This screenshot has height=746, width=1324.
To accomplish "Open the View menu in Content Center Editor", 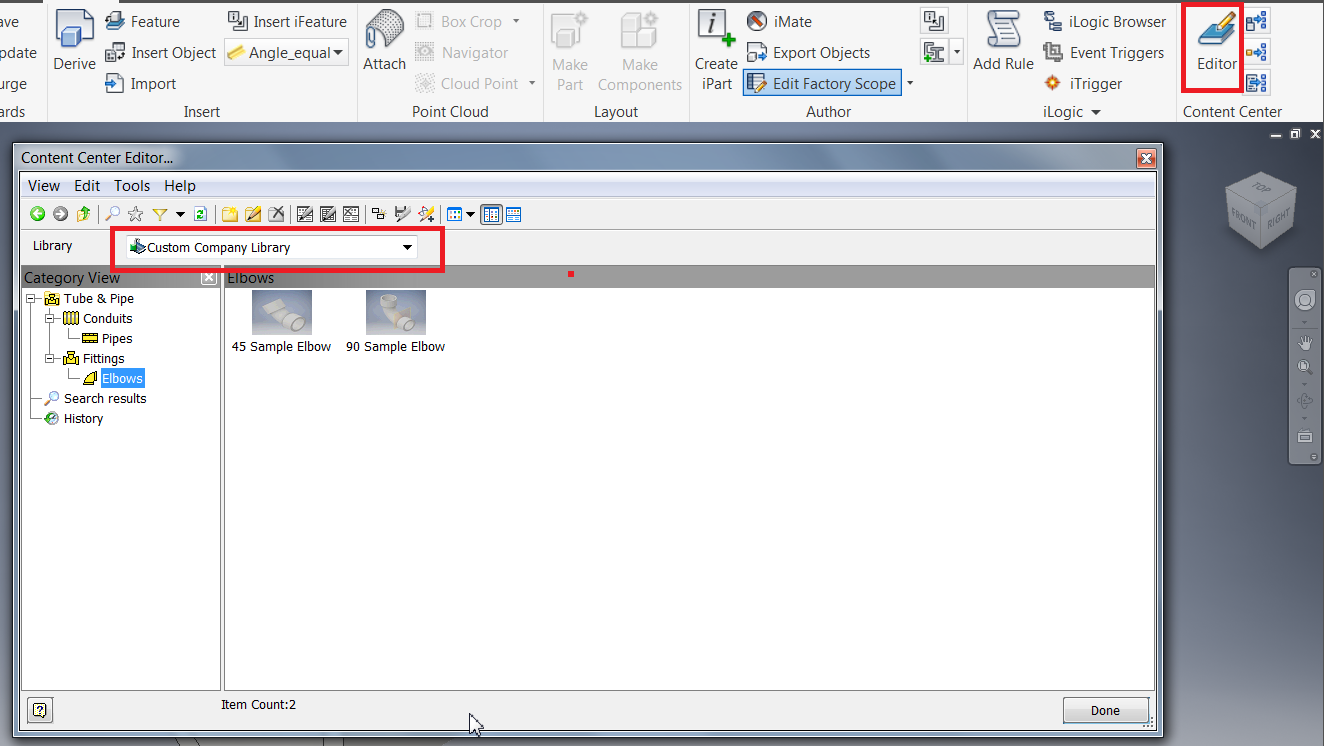I will (x=43, y=185).
